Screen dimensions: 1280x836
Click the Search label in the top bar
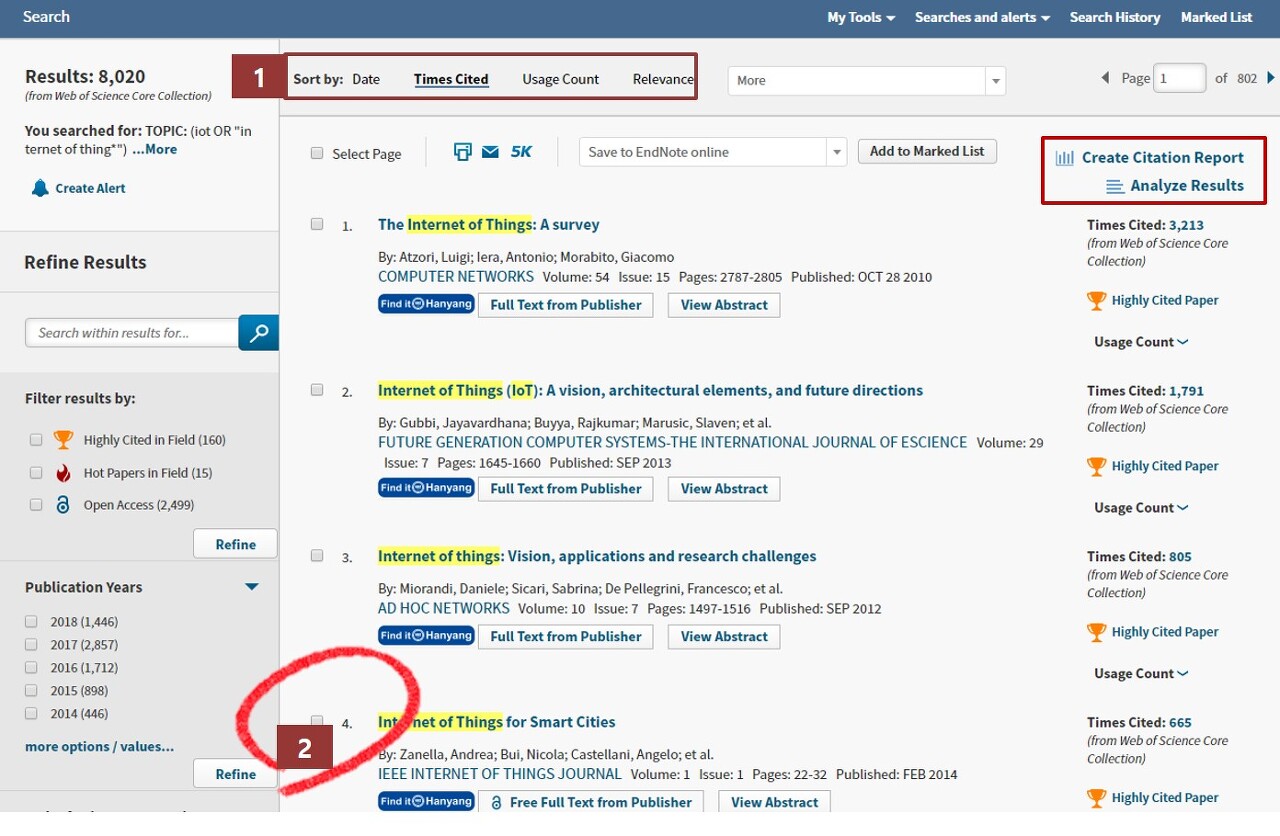[x=46, y=16]
